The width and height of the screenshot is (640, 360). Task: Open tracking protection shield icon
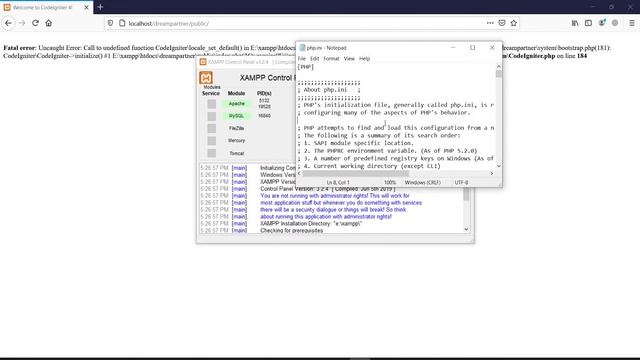pyautogui.click(x=110, y=23)
